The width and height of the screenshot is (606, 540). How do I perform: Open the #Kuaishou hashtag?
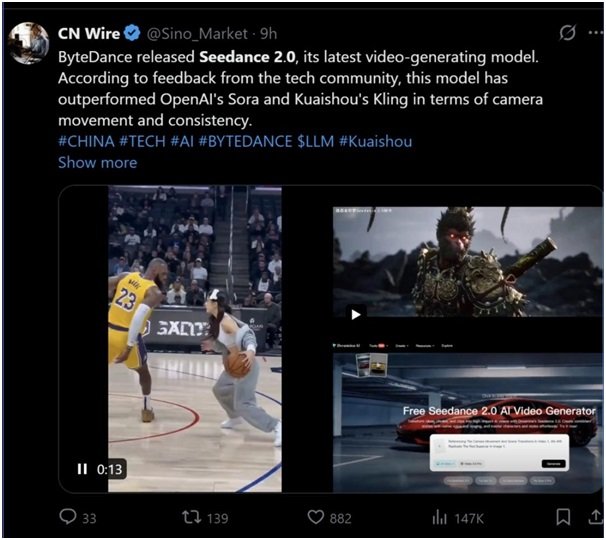pyautogui.click(x=376, y=141)
